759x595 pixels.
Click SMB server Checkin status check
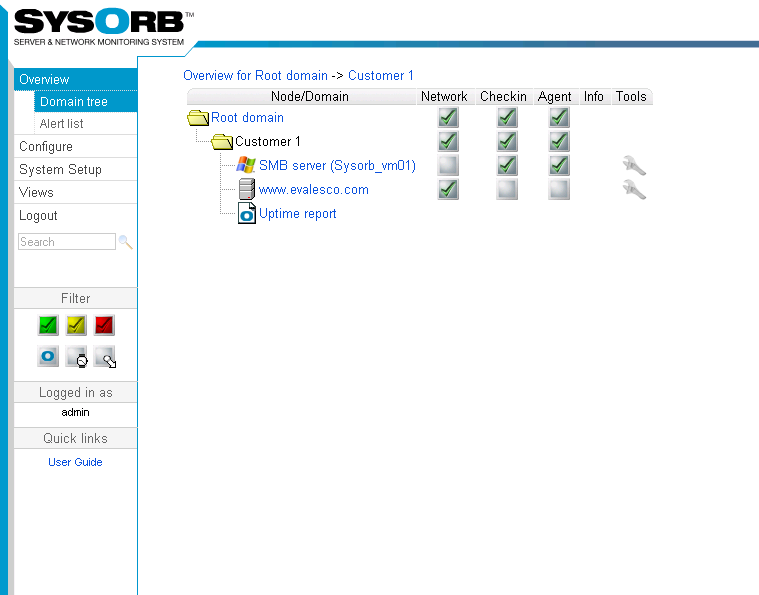pyautogui.click(x=507, y=165)
